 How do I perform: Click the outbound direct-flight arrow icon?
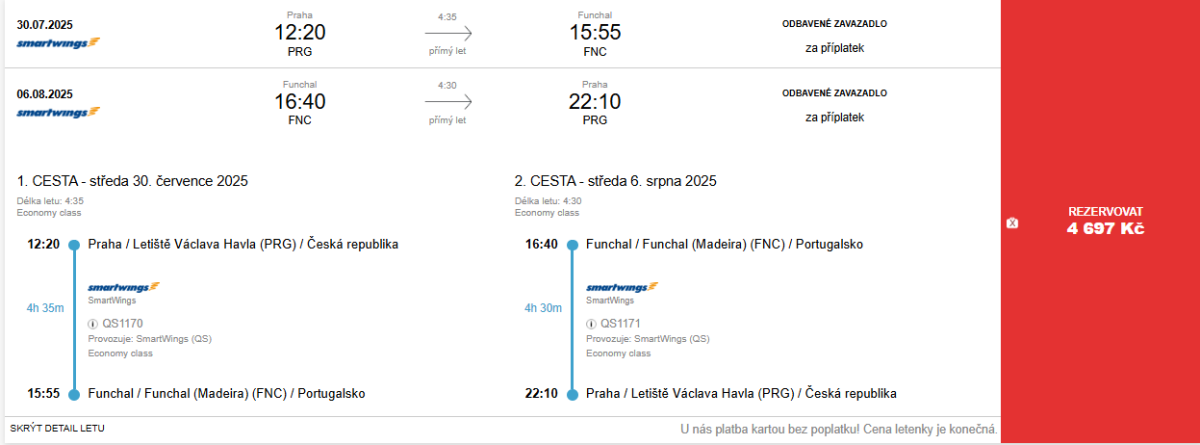click(x=447, y=32)
